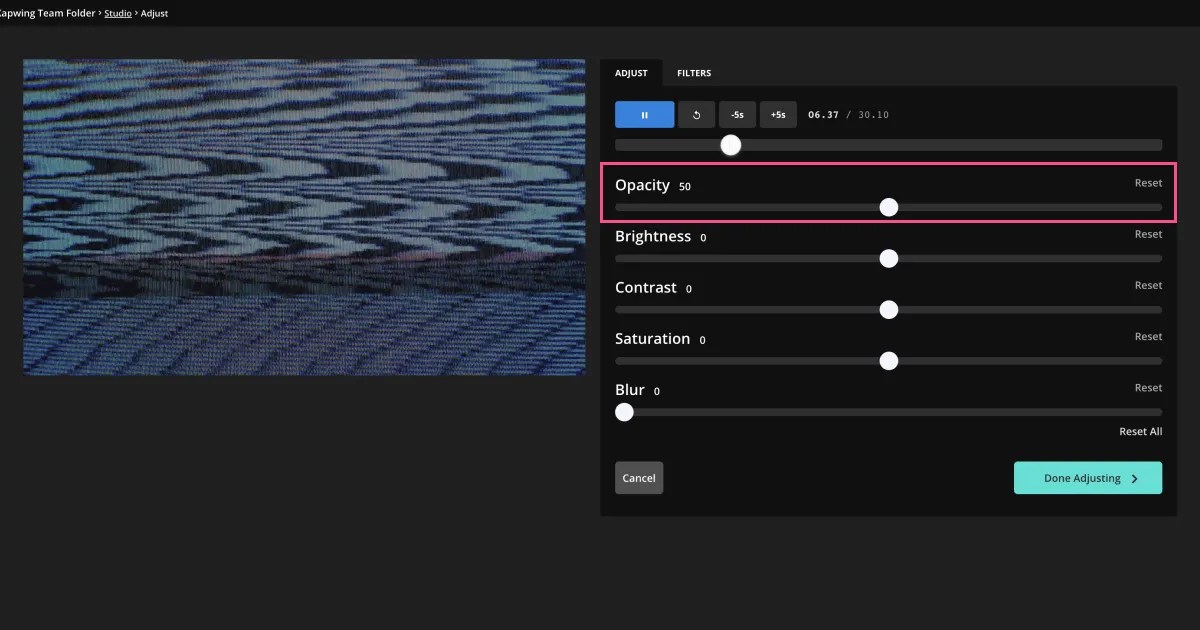Screen dimensions: 1200x630
Task: Cancel the current adjustments
Action: 638,478
